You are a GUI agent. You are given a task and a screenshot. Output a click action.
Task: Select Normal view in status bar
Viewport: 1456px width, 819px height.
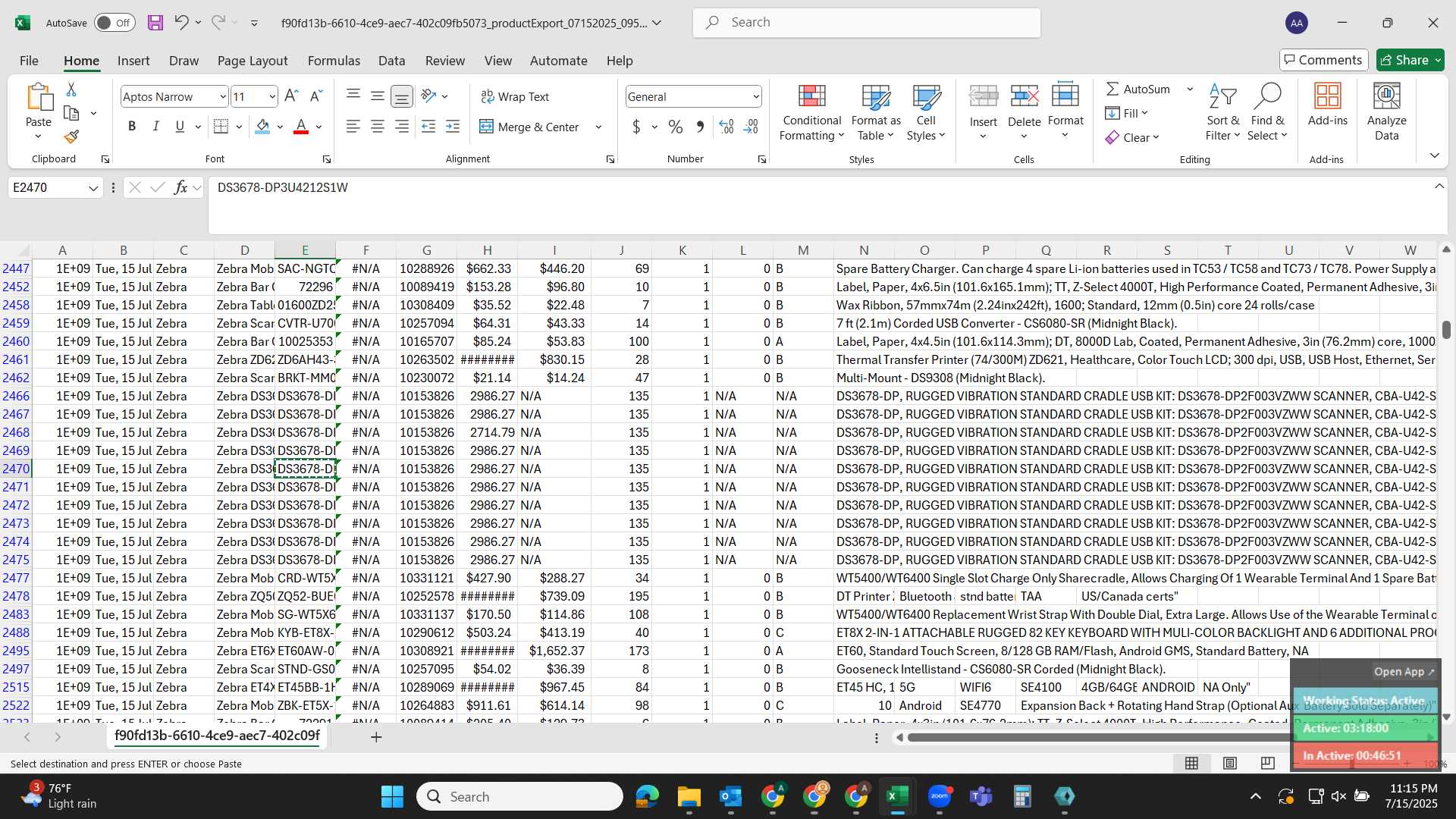pos(1191,763)
